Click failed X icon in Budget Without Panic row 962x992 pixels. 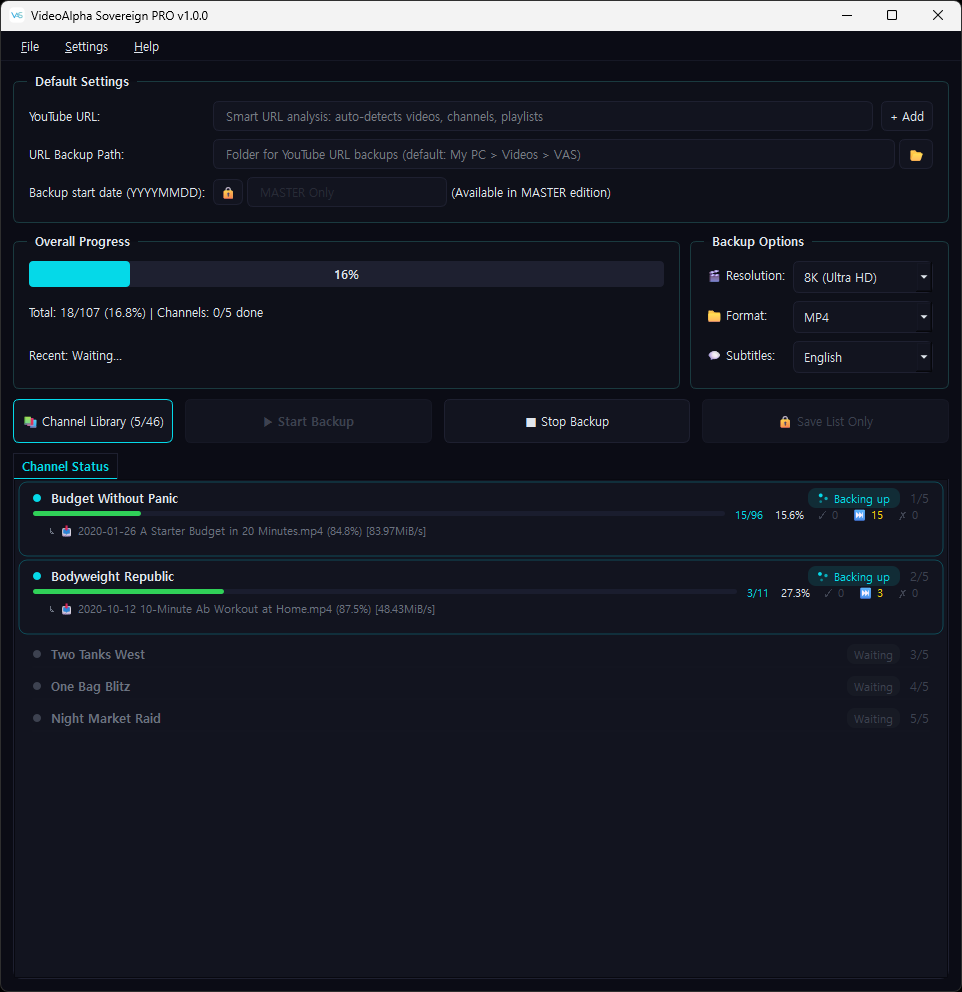pyautogui.click(x=903, y=515)
